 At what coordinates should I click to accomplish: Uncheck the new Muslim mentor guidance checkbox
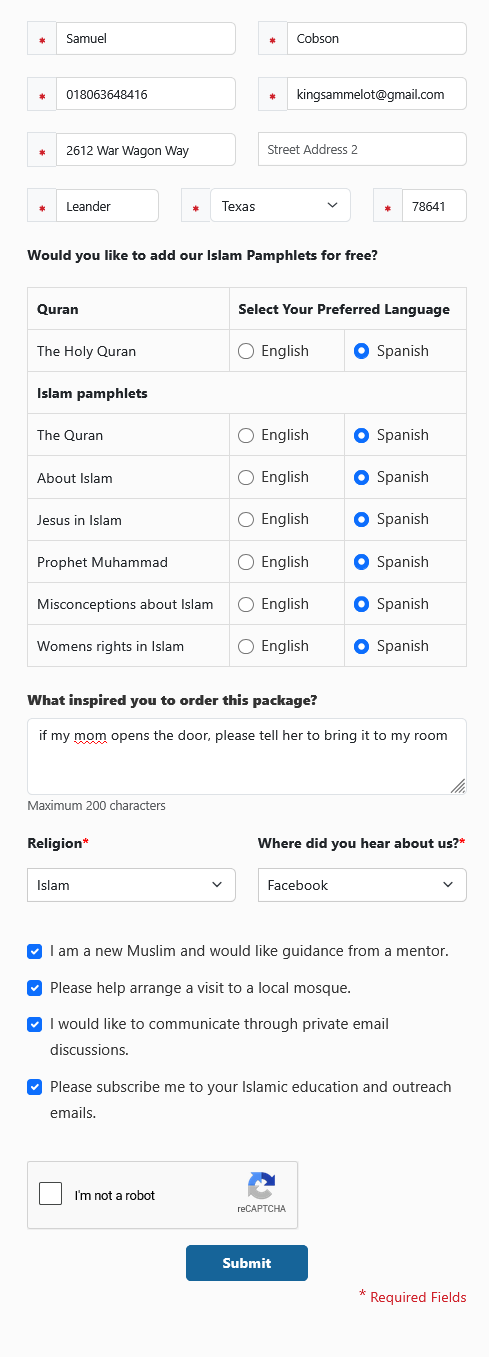(x=35, y=951)
